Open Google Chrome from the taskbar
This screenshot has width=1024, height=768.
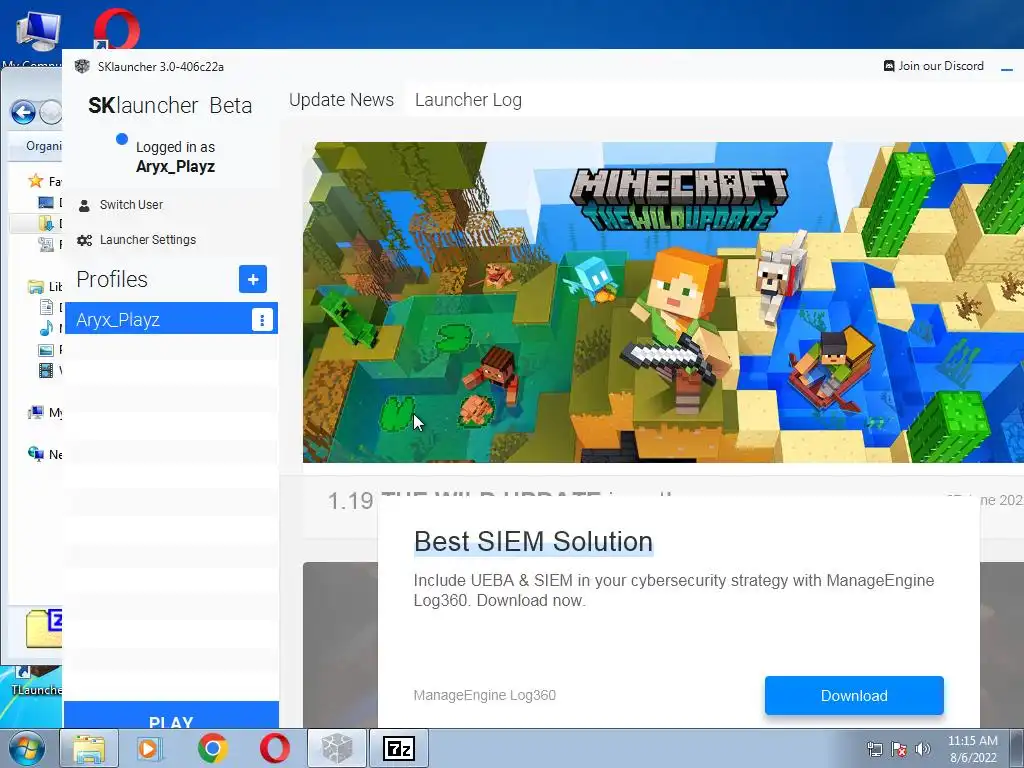pyautogui.click(x=213, y=748)
